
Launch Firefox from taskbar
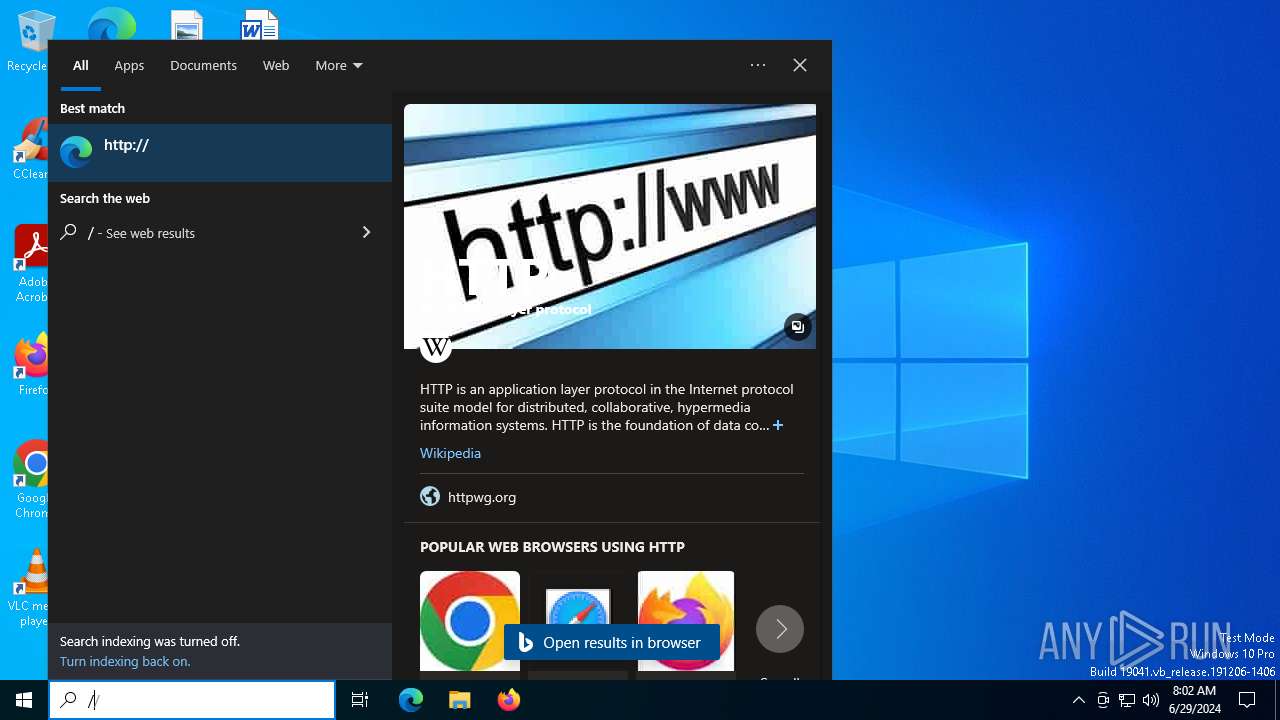[x=508, y=700]
